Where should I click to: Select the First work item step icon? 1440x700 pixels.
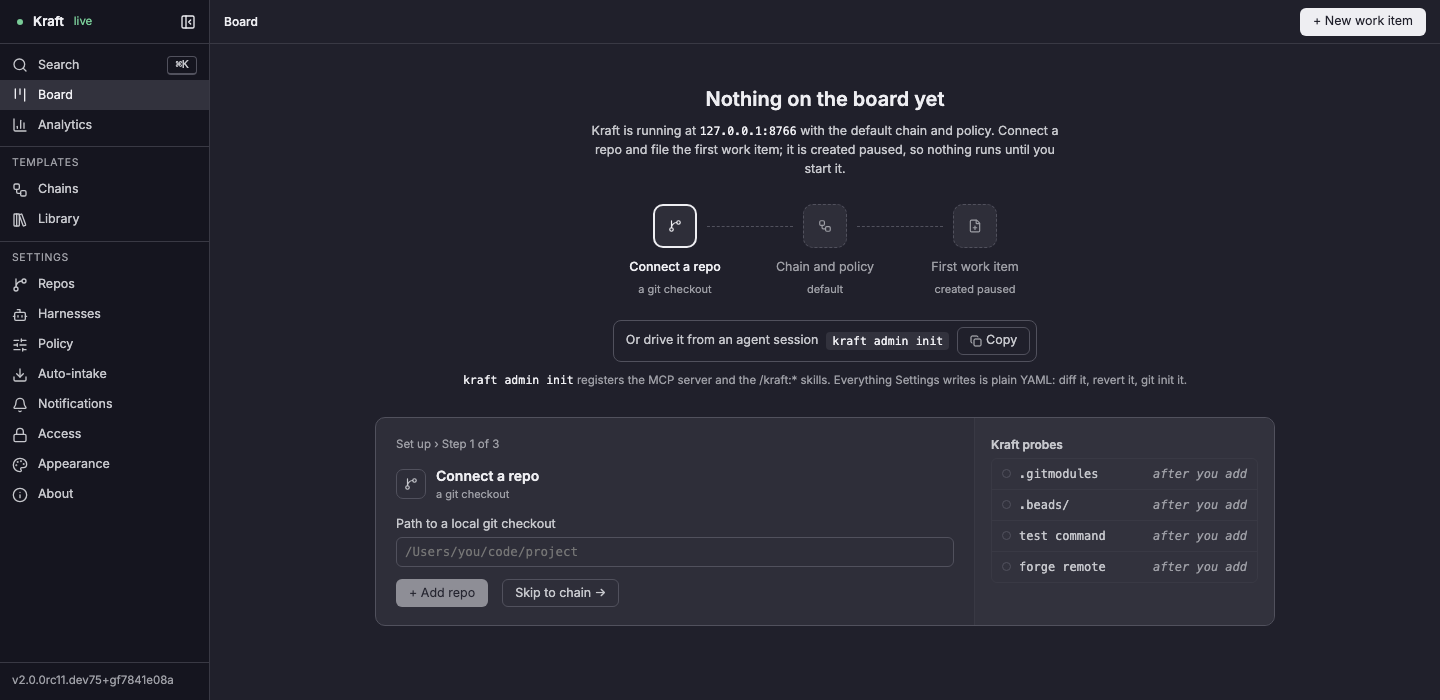975,226
